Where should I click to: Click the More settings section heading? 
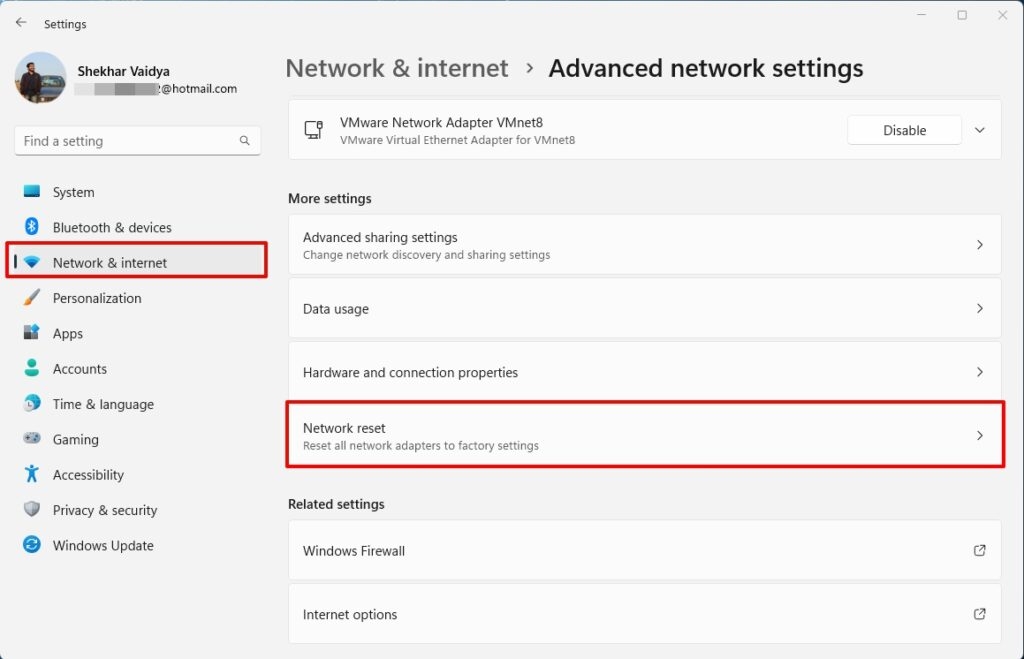coord(330,199)
